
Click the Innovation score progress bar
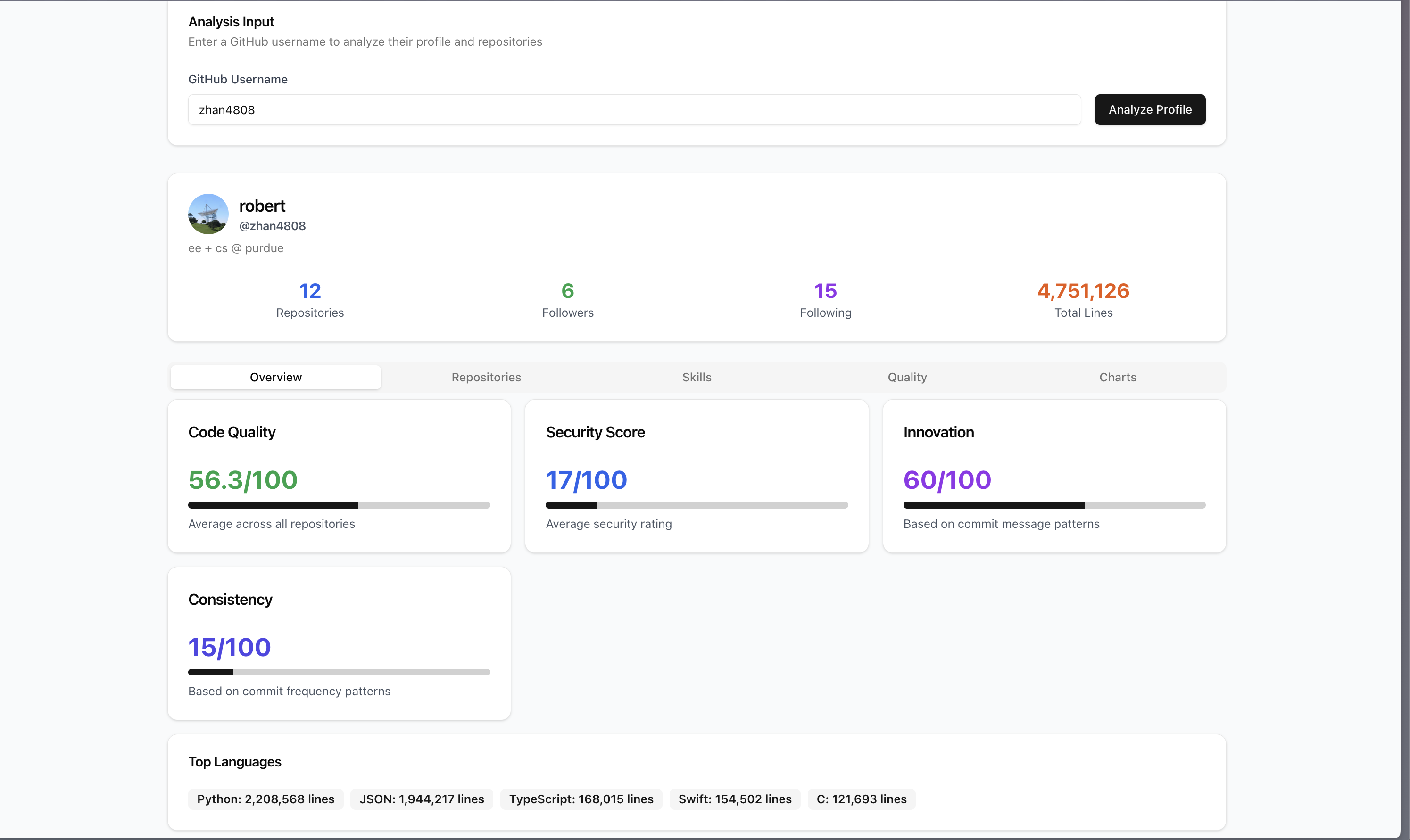[1054, 505]
